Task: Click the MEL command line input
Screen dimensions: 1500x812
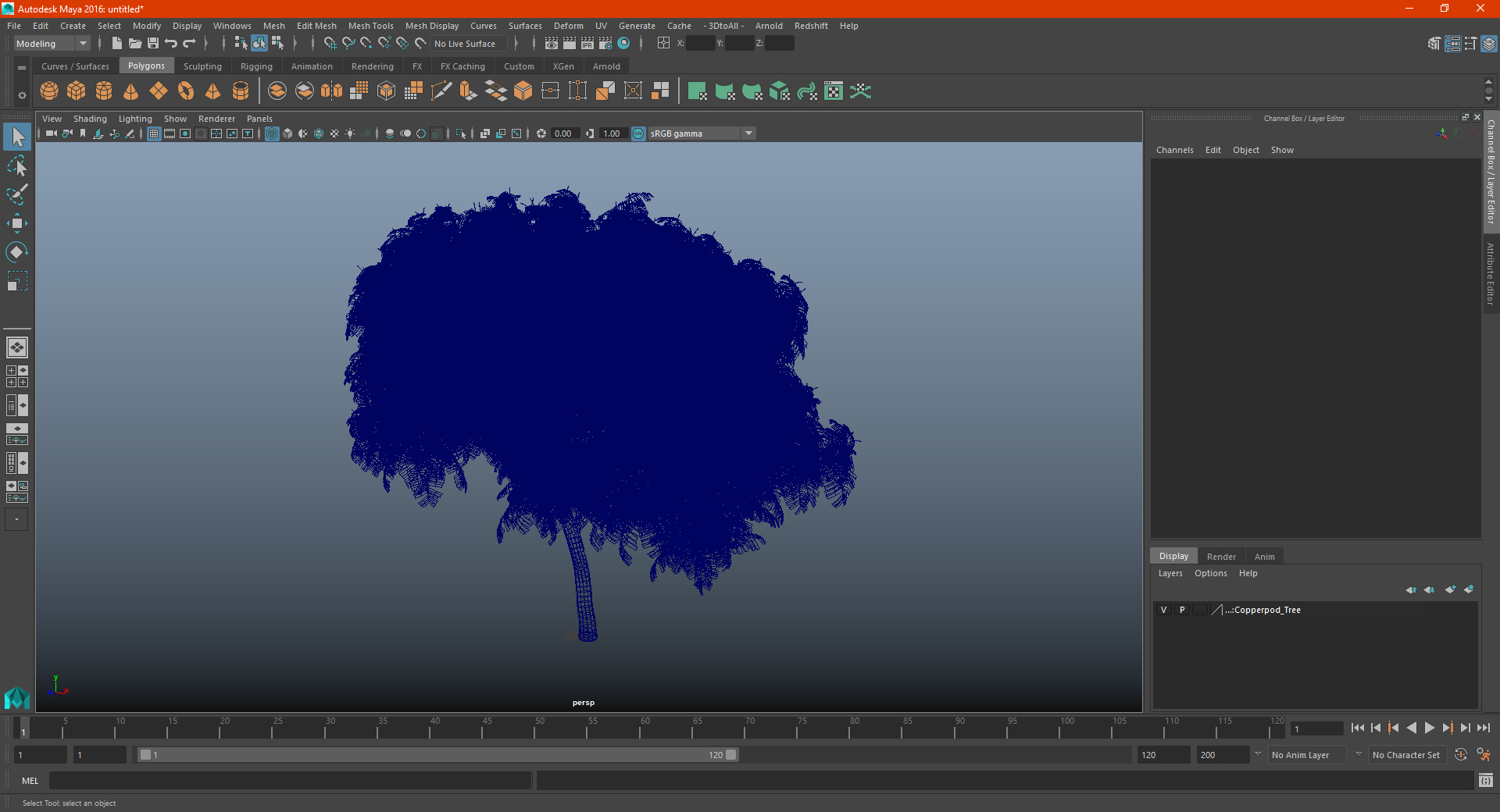Action: [x=291, y=781]
